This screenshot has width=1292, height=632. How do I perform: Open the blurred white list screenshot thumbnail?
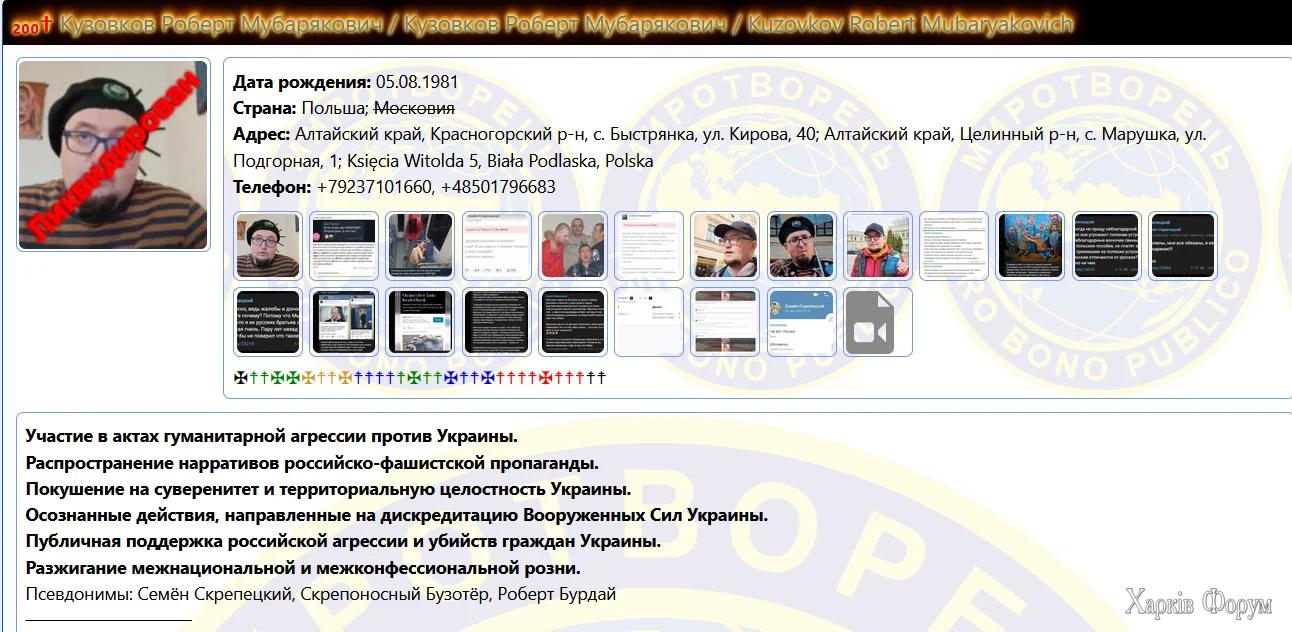tap(725, 322)
